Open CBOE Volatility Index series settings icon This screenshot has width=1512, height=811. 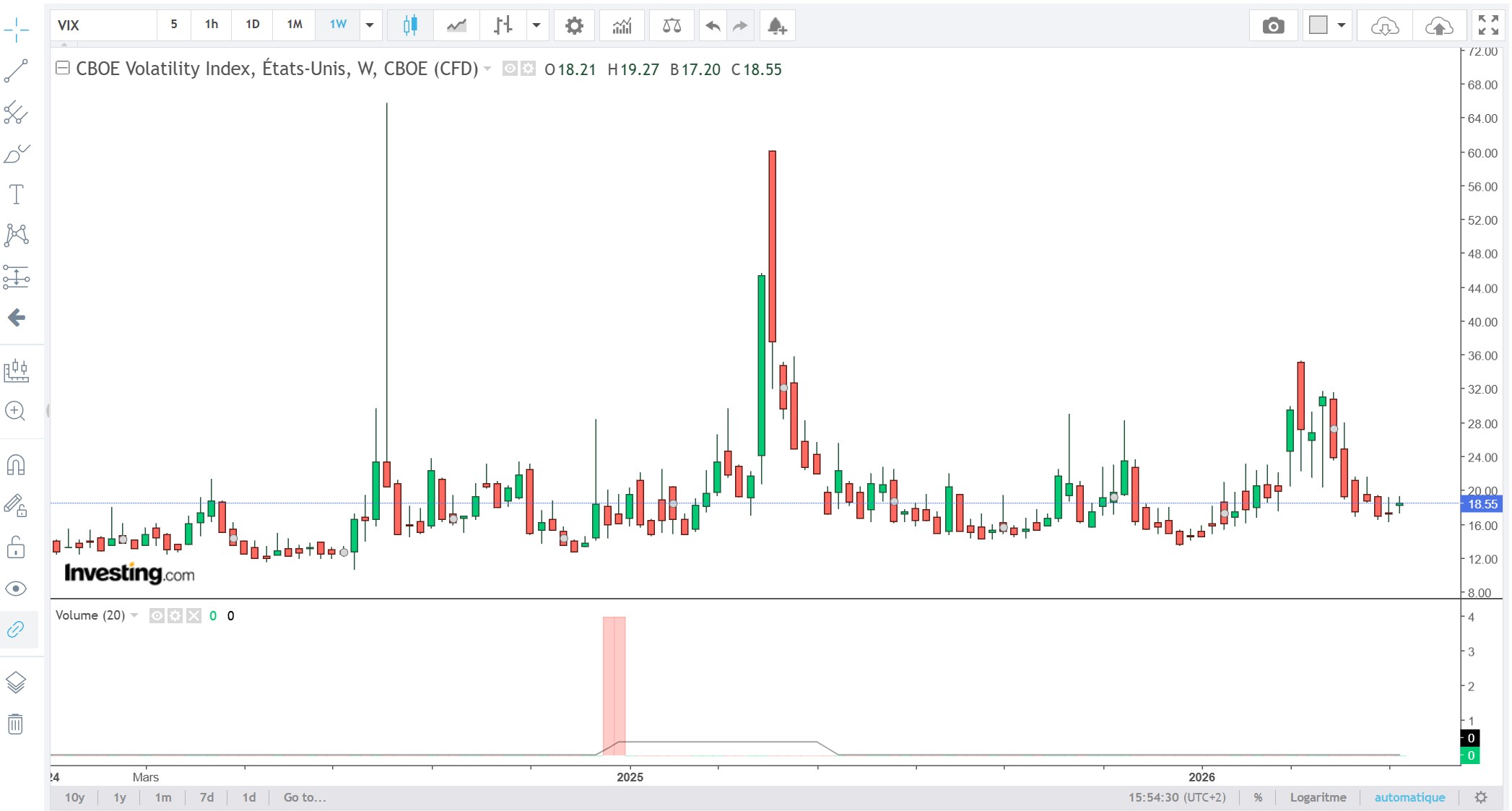click(529, 69)
